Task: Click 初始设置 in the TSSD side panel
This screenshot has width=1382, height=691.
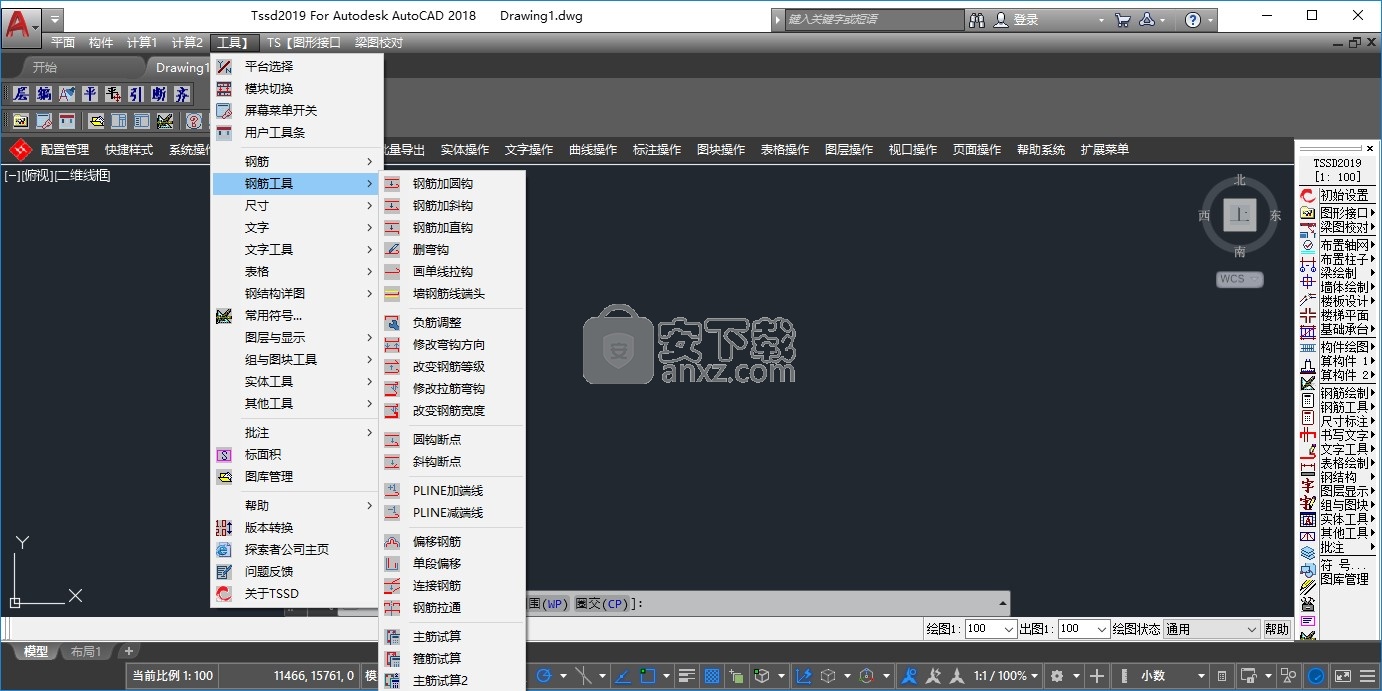Action: tap(1344, 196)
